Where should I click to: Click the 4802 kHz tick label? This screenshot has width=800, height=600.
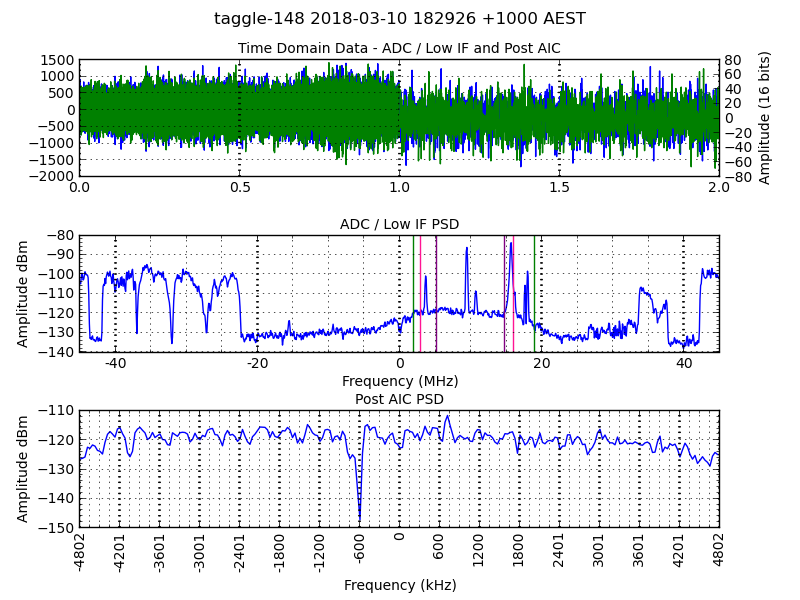719,550
